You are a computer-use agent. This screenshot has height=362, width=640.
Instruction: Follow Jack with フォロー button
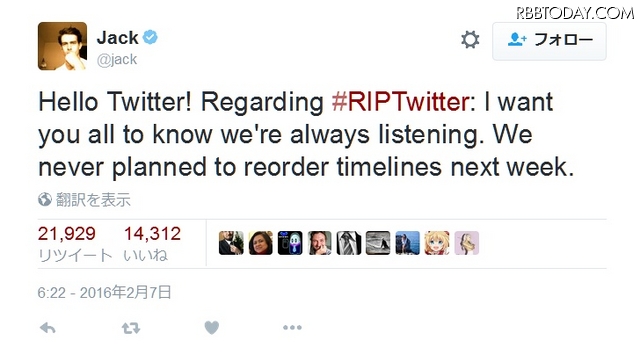point(549,42)
